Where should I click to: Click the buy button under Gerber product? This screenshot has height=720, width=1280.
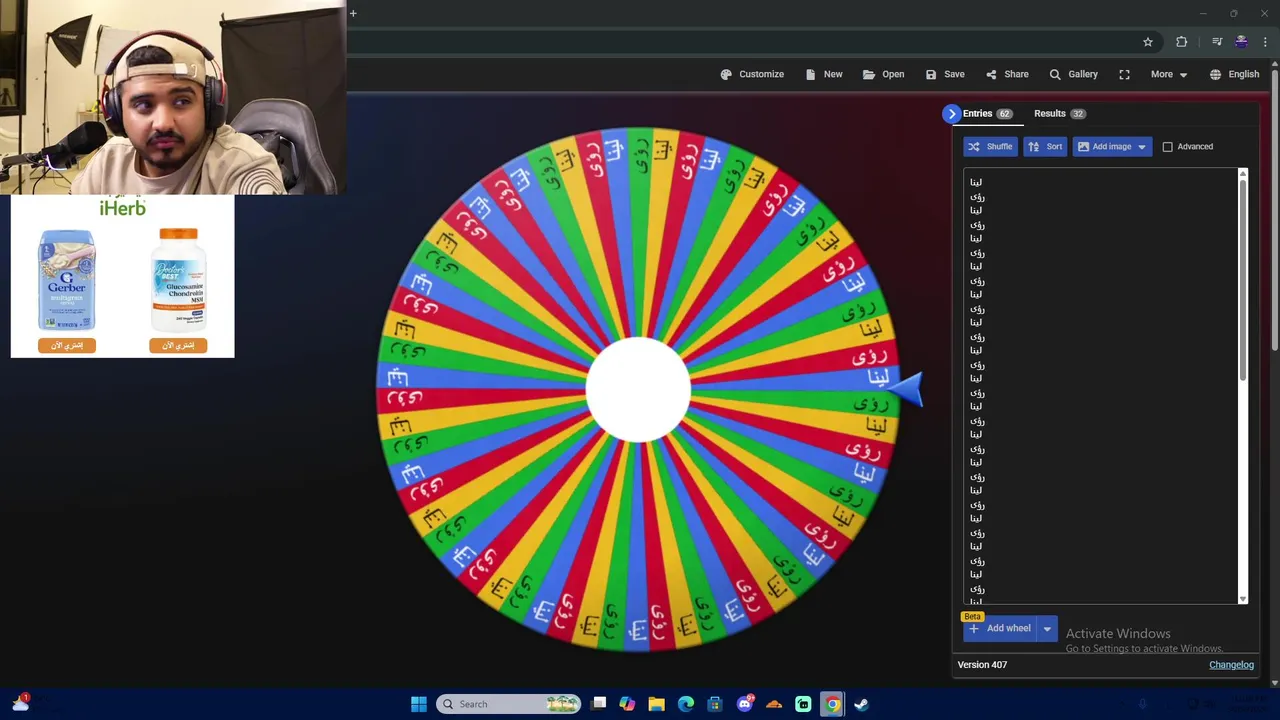[67, 345]
